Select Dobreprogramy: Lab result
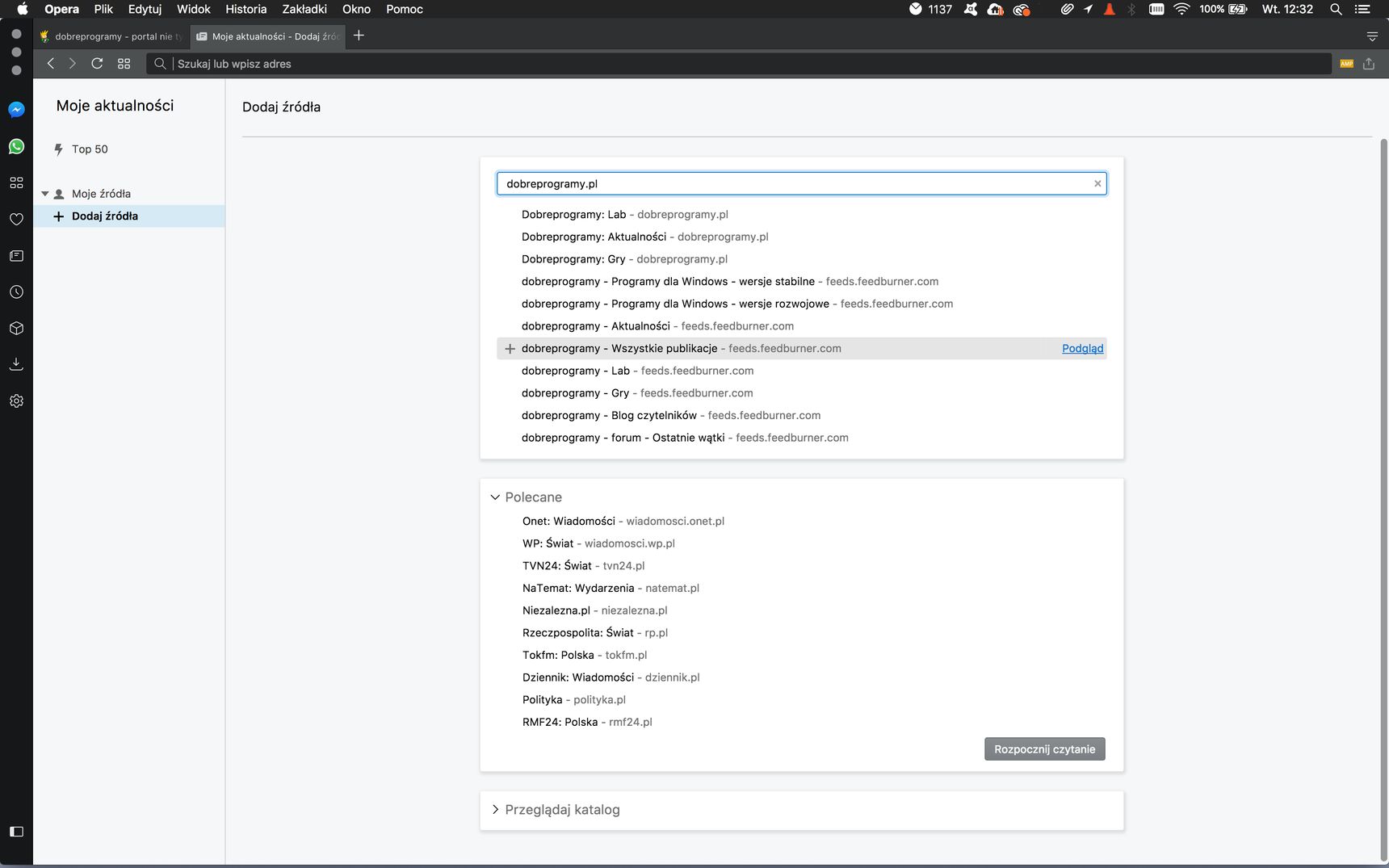This screenshot has width=1389, height=868. point(625,215)
